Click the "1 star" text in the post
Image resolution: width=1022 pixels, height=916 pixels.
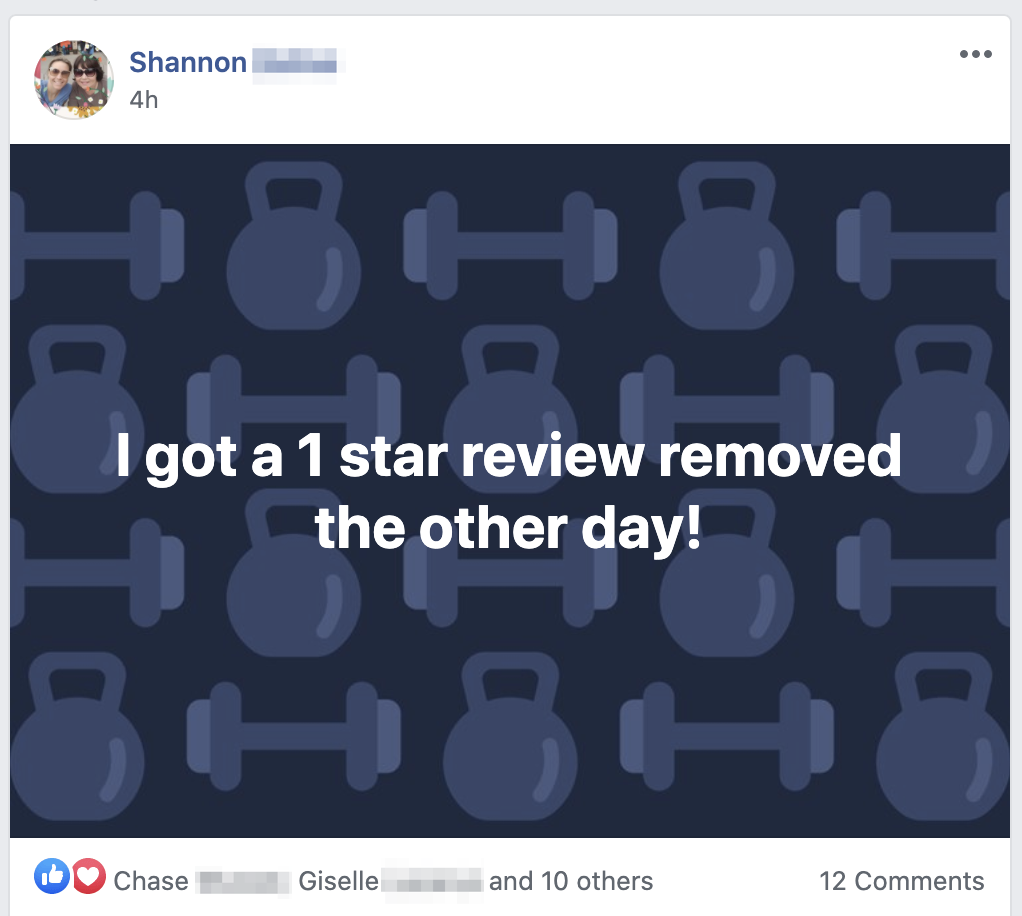(372, 455)
